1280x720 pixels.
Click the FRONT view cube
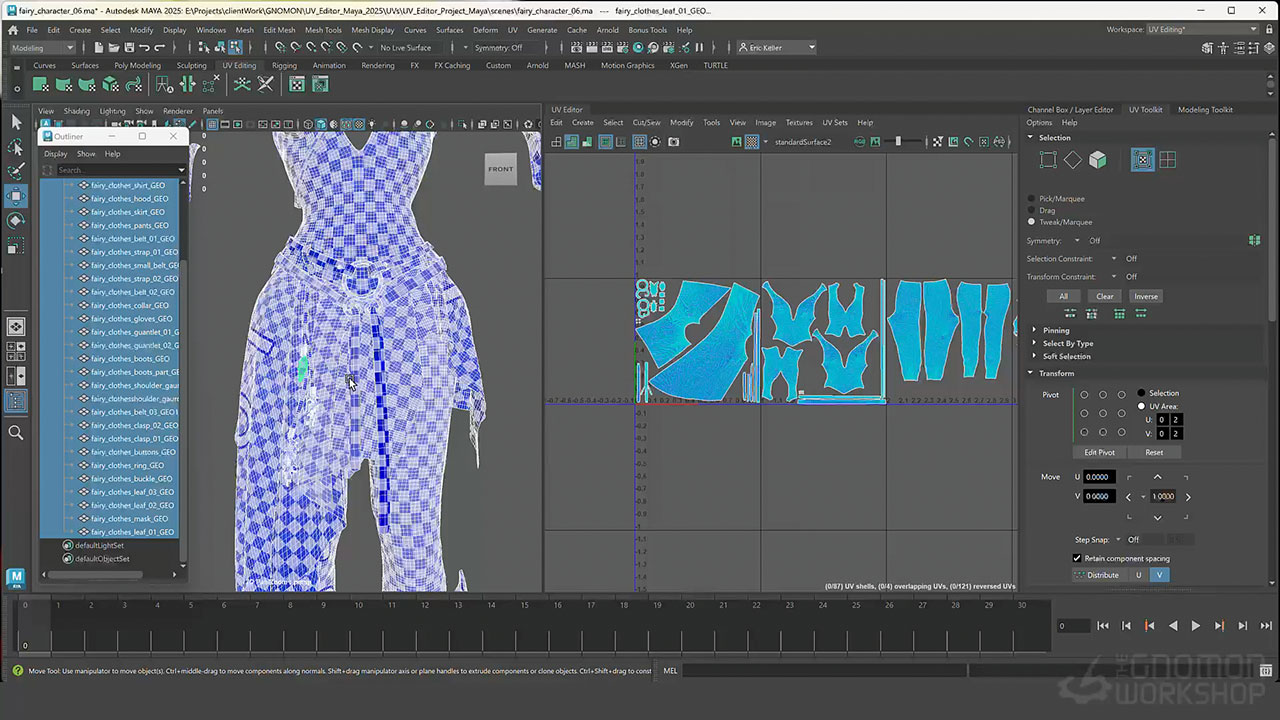click(x=500, y=169)
